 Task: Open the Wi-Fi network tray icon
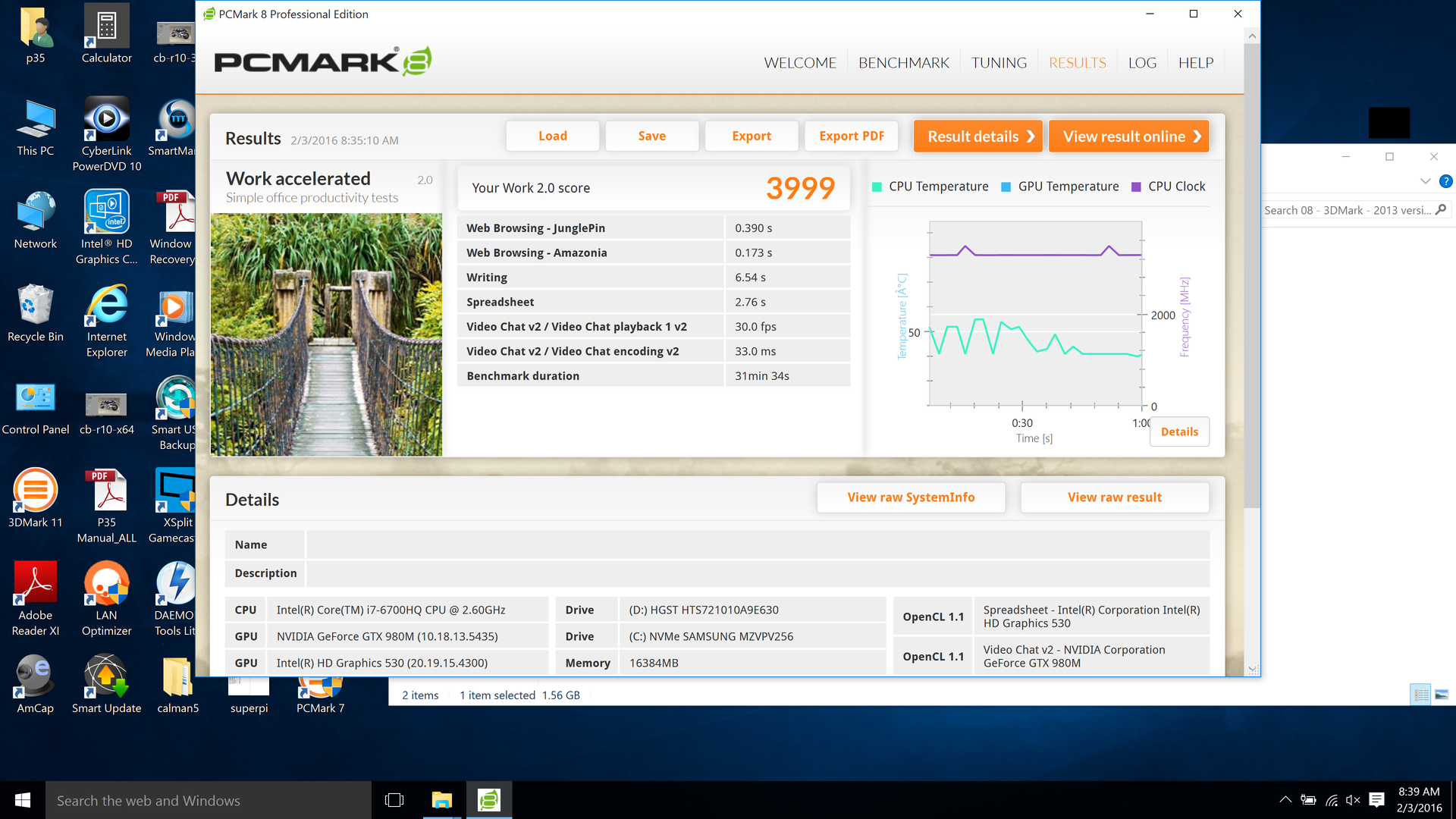[1332, 800]
